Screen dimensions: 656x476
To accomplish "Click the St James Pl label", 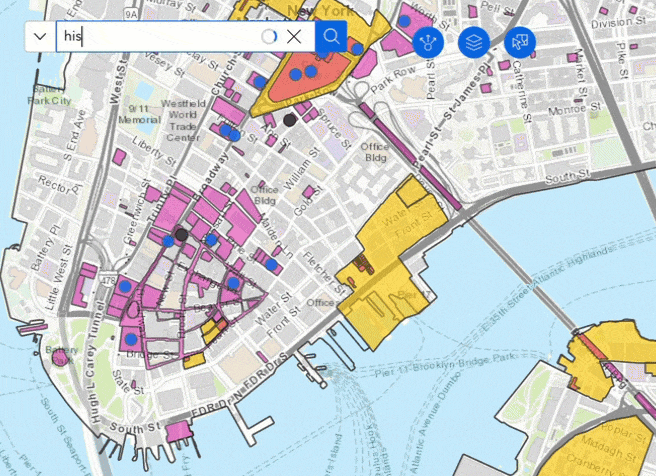I will (467, 92).
